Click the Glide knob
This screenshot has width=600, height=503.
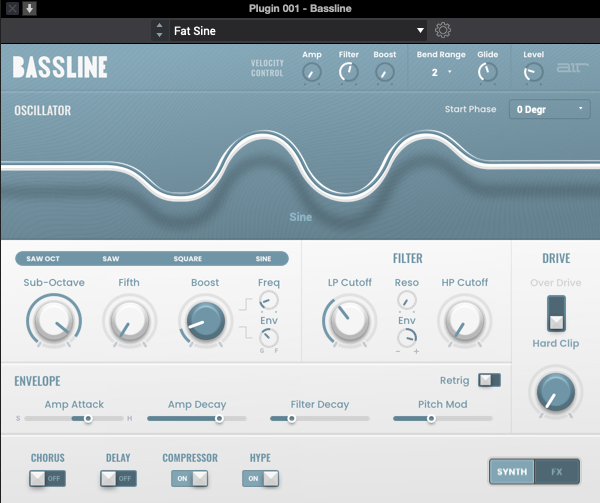487,71
